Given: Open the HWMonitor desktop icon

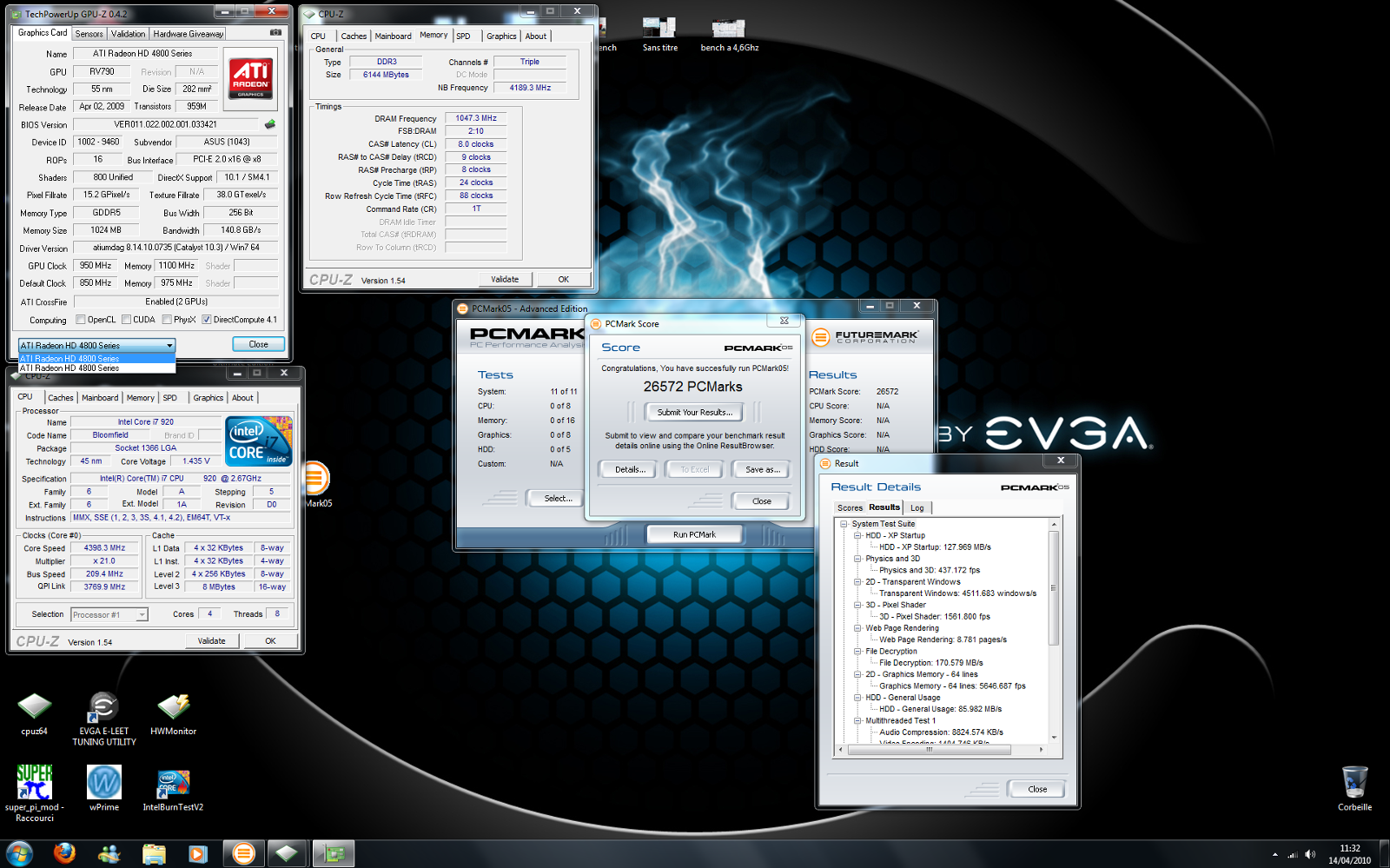Looking at the screenshot, I should pos(173,714).
